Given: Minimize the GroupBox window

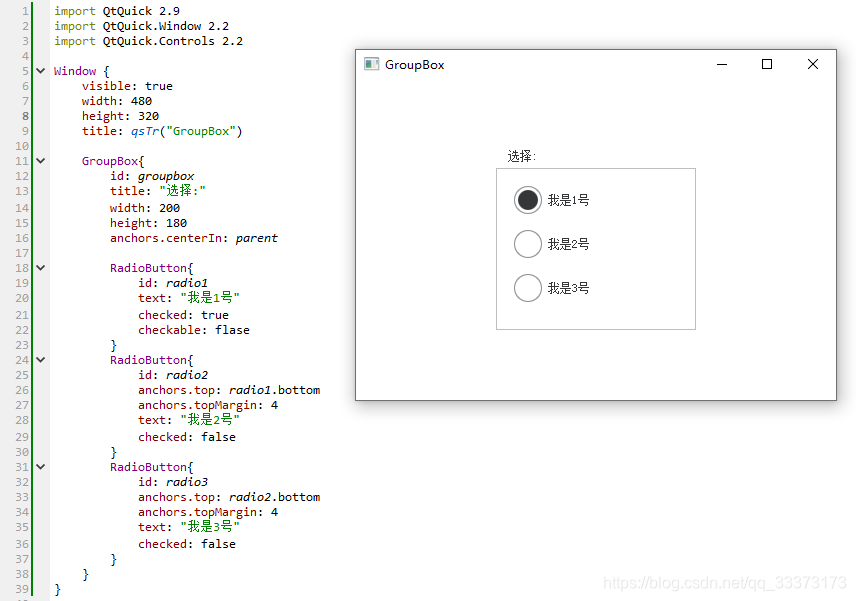Looking at the screenshot, I should (x=722, y=64).
